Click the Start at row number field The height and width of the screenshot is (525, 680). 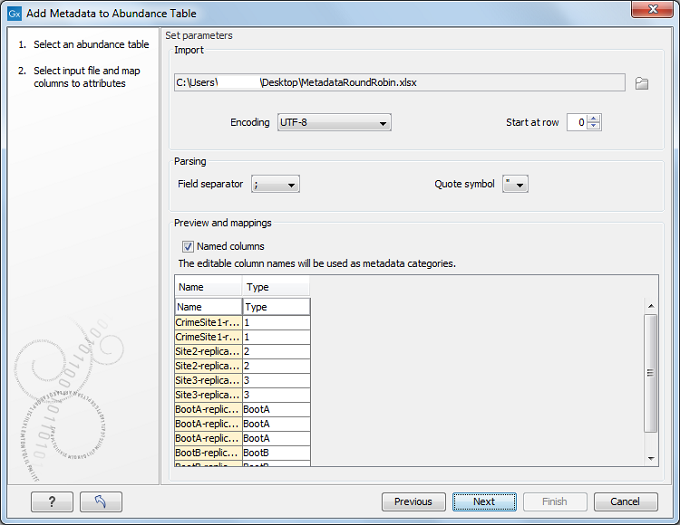coord(577,122)
